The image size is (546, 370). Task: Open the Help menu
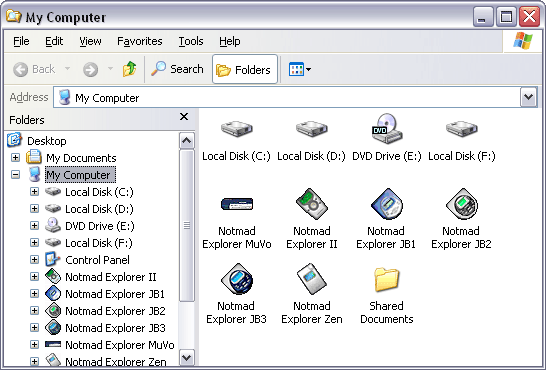tap(229, 41)
